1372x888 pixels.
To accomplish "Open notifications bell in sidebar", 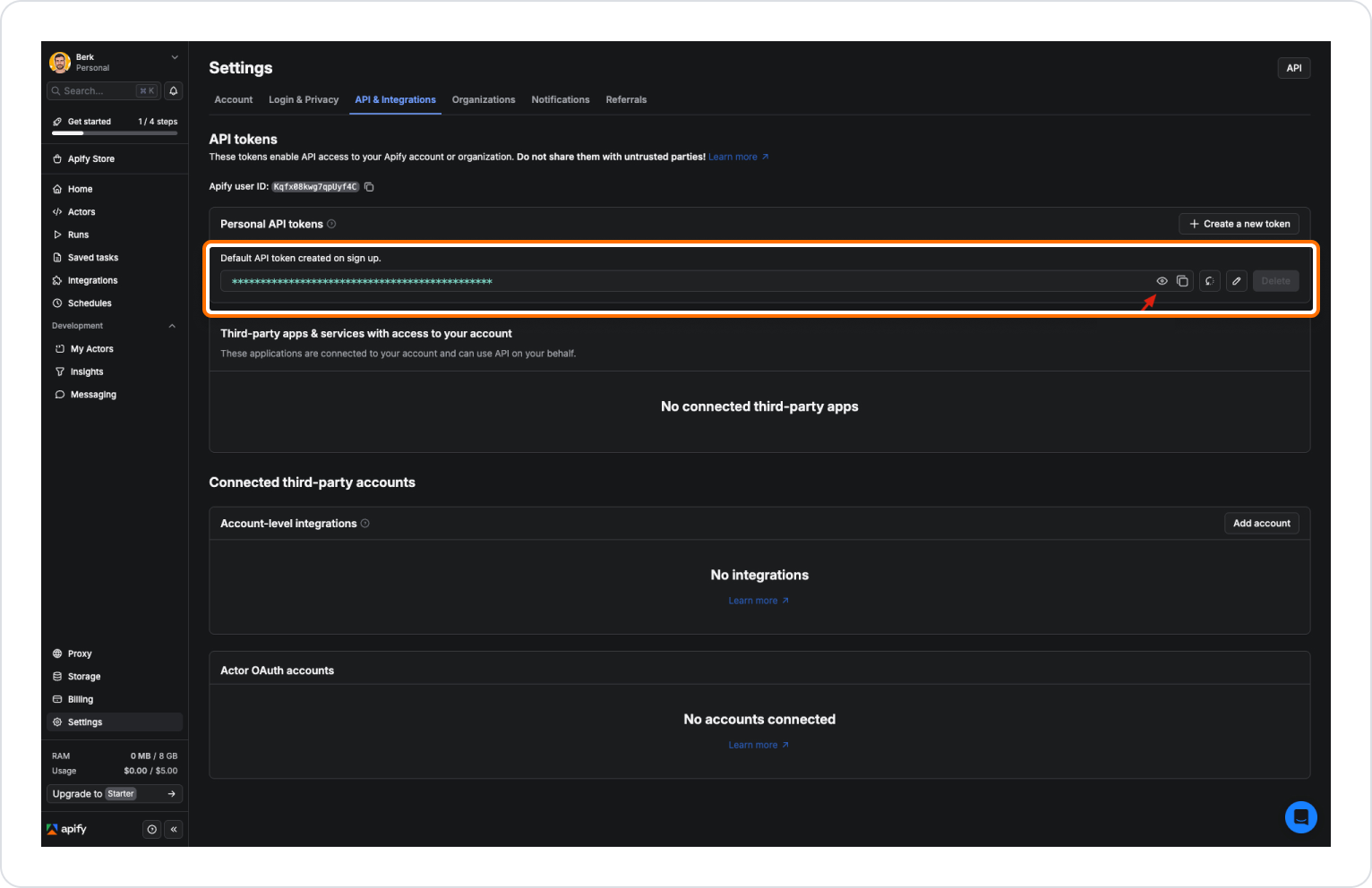I will (174, 90).
